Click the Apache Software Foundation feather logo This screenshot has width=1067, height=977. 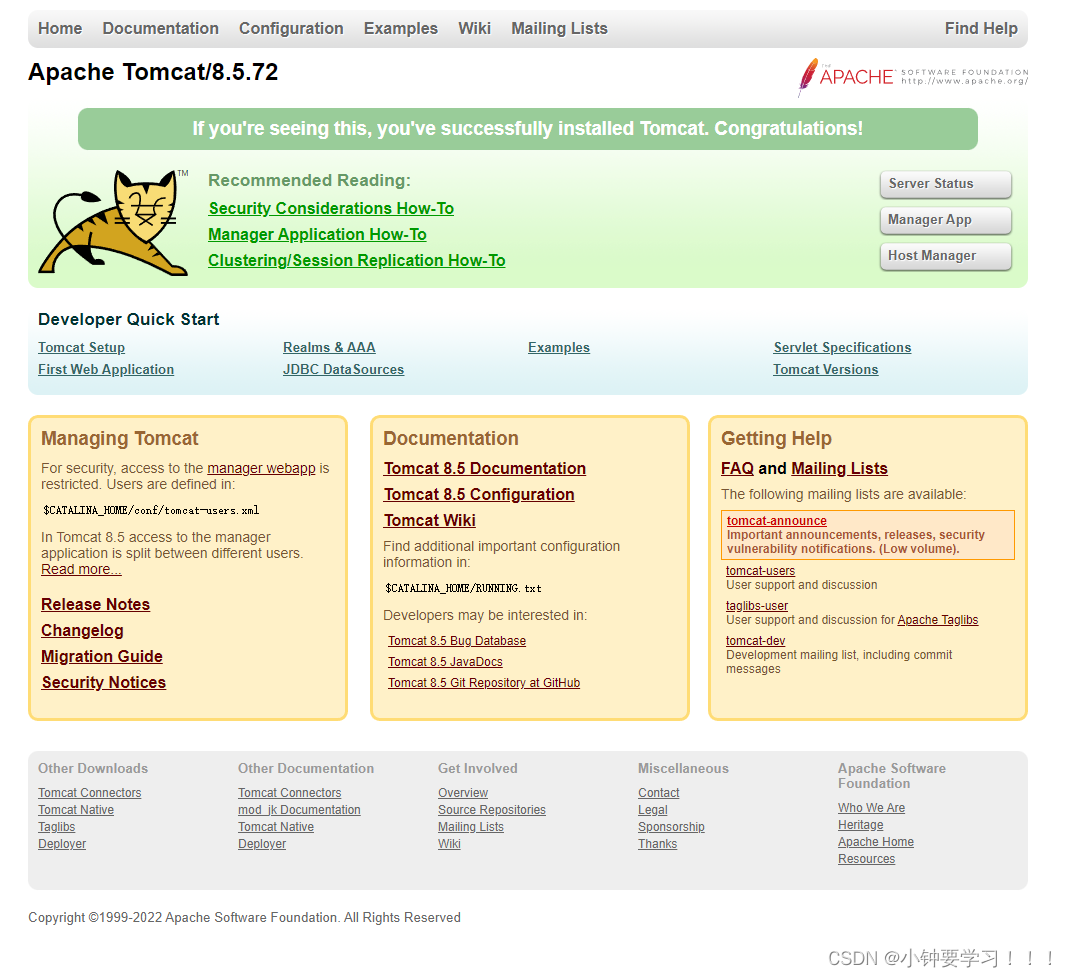point(913,77)
